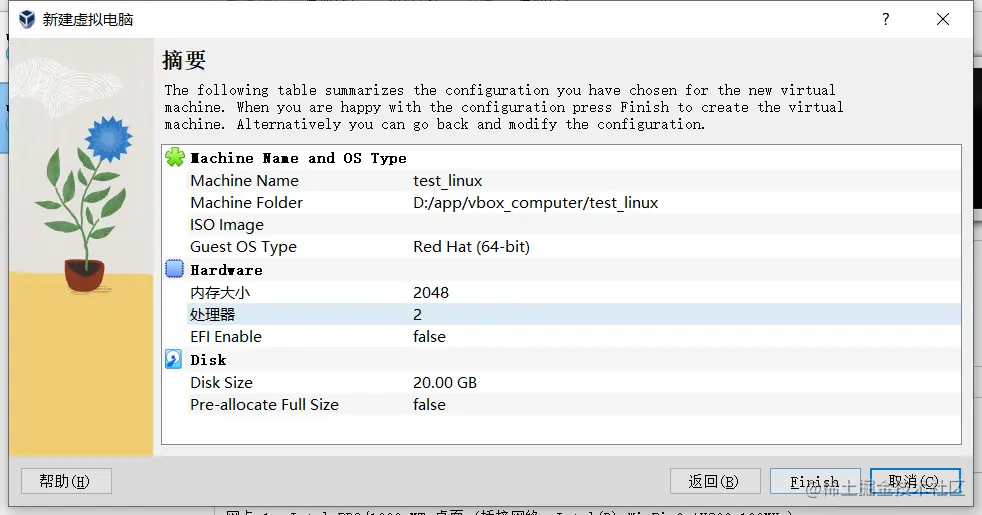Click the Disk section icon
Screen dimensions: 982x515
(x=173, y=359)
